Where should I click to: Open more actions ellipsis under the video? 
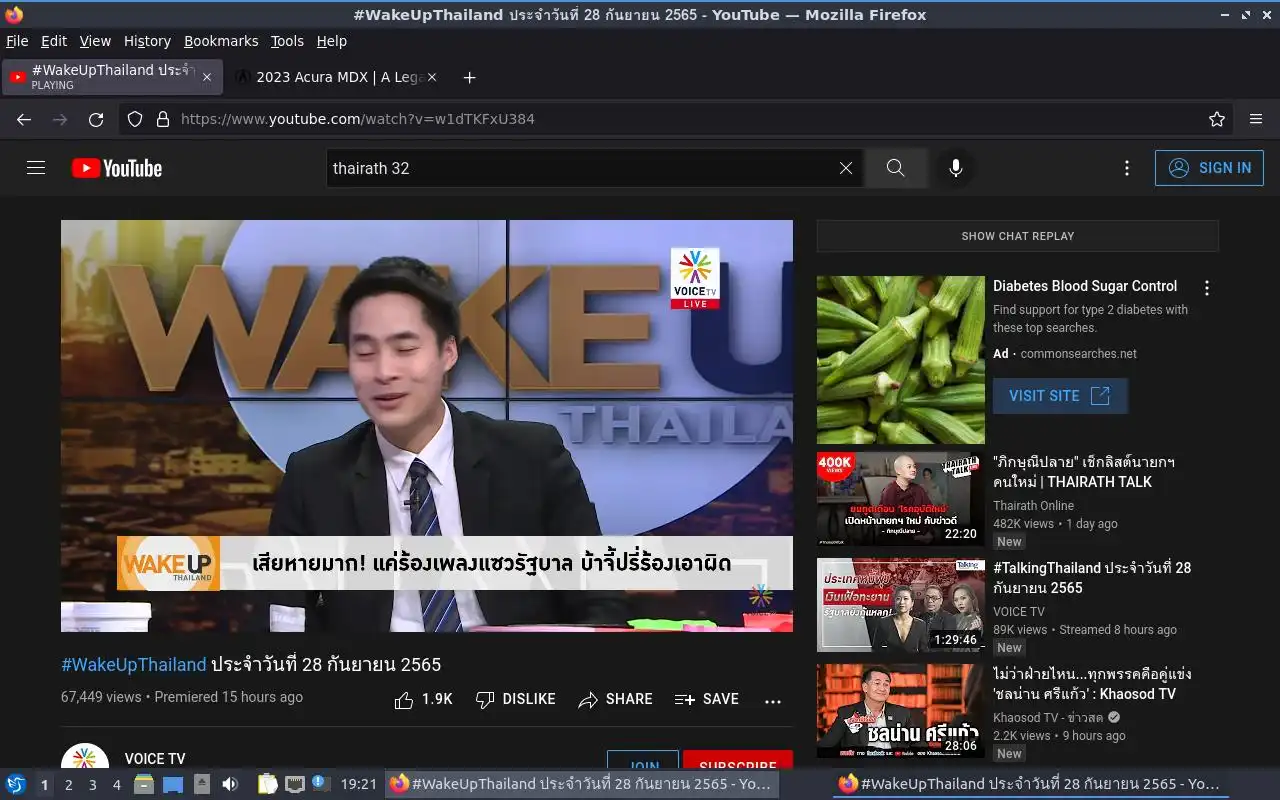[773, 701]
